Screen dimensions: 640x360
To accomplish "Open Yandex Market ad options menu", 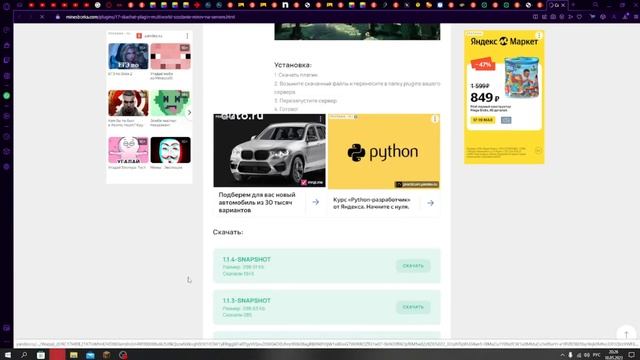I will [x=539, y=36].
